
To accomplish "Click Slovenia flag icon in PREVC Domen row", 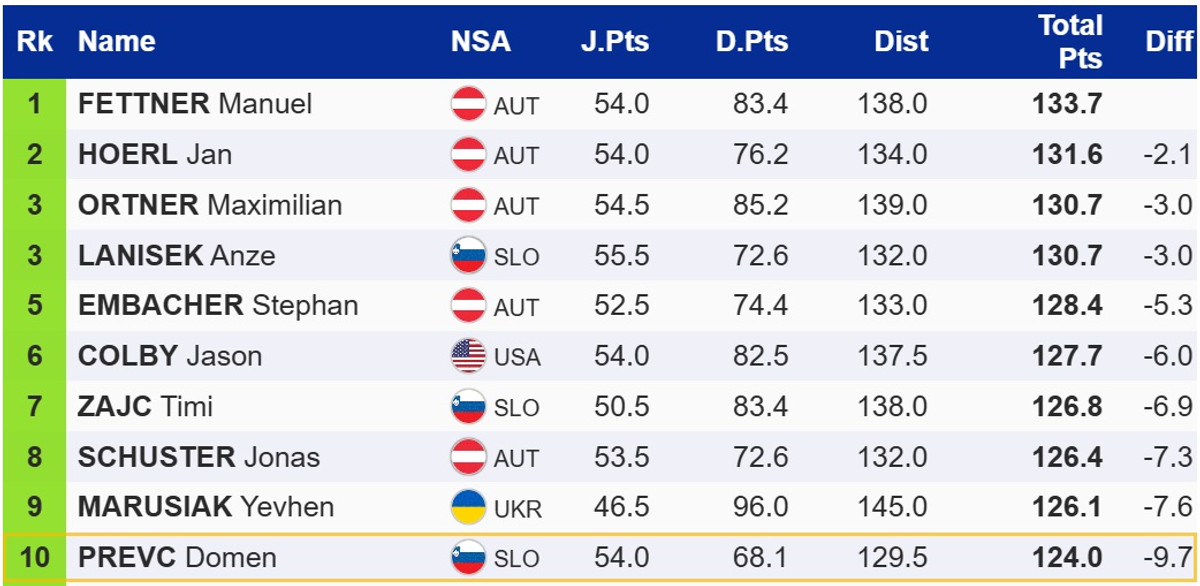I will click(468, 557).
